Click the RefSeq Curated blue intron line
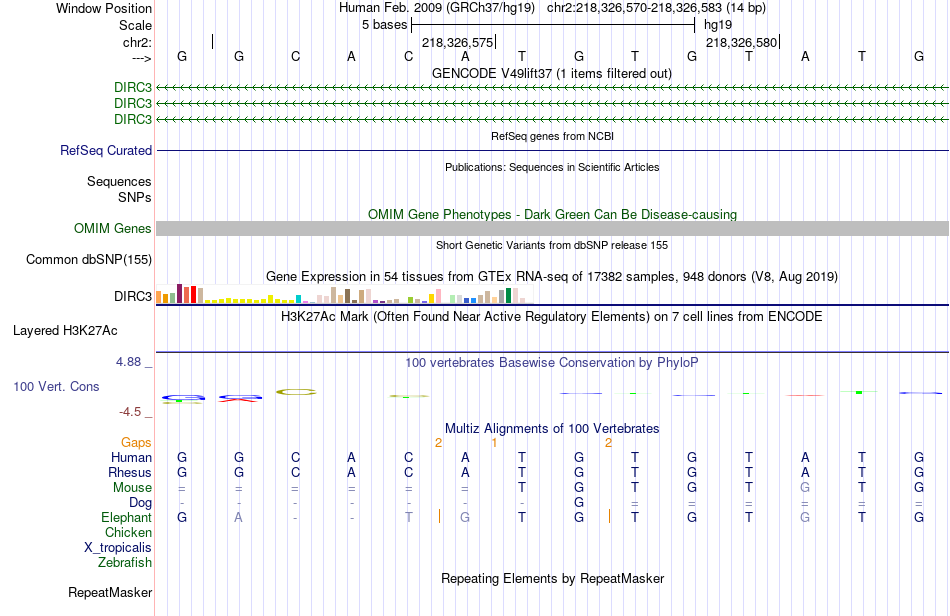Viewport: 950px width, 616px height. point(552,150)
